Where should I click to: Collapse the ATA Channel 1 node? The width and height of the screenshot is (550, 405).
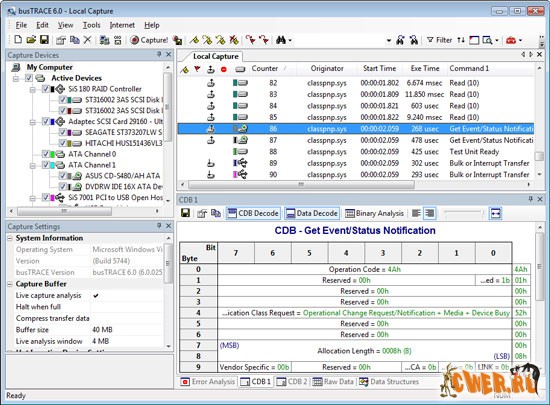click(33, 166)
